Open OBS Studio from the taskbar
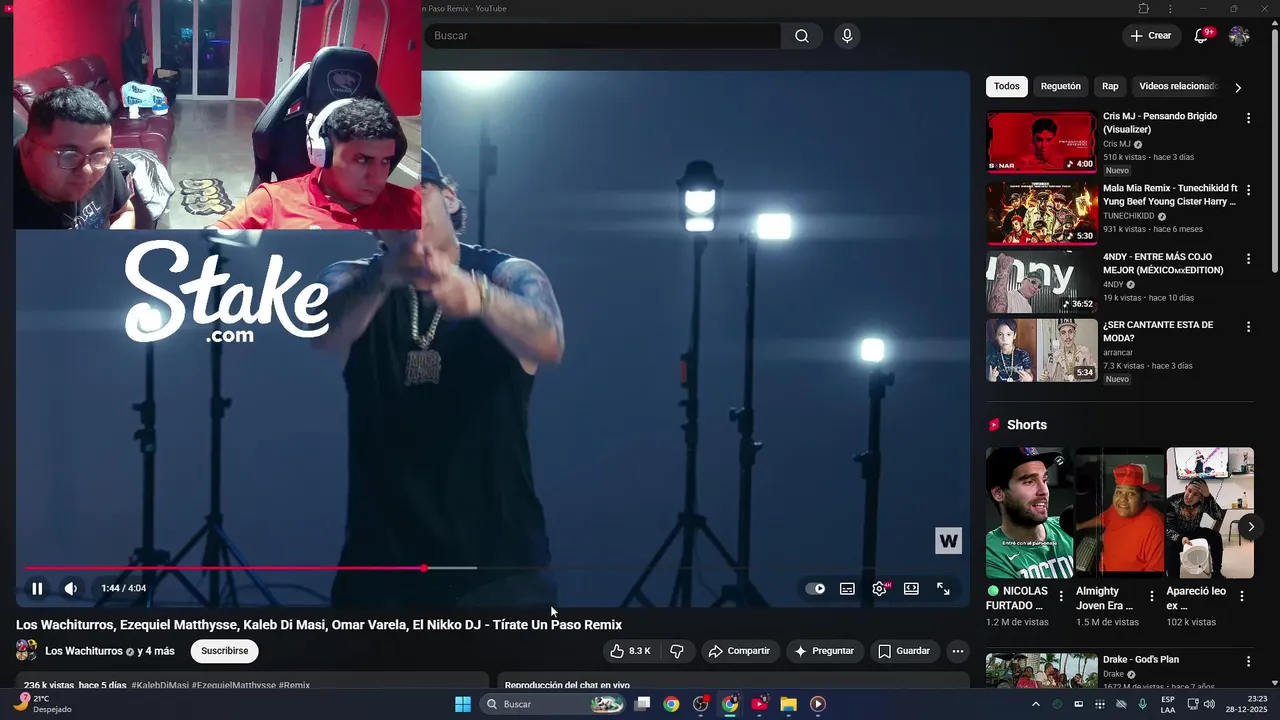1280x720 pixels. [701, 704]
